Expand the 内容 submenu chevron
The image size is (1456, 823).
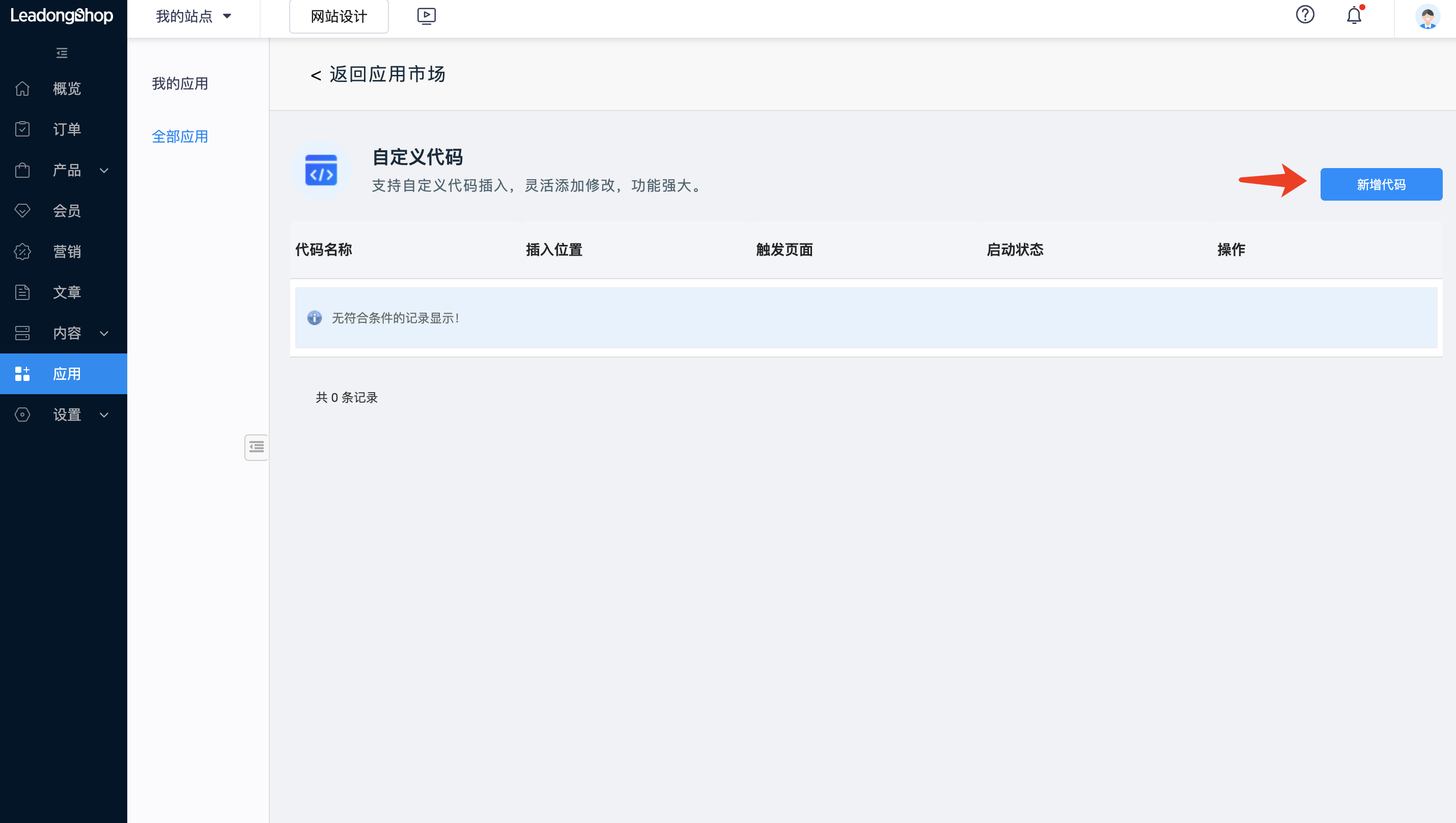click(104, 334)
